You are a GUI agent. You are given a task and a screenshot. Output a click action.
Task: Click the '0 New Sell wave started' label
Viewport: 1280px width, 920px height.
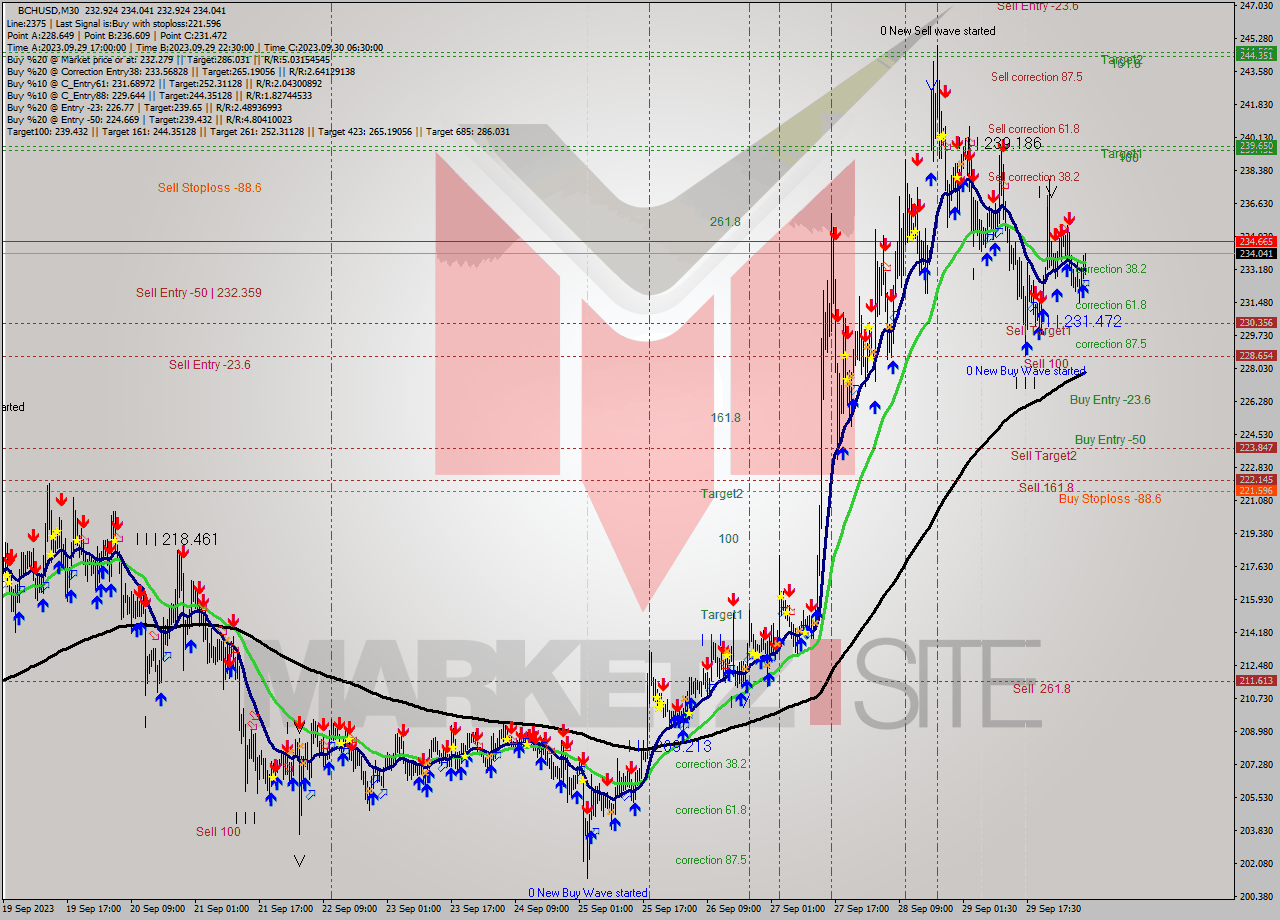pos(938,31)
